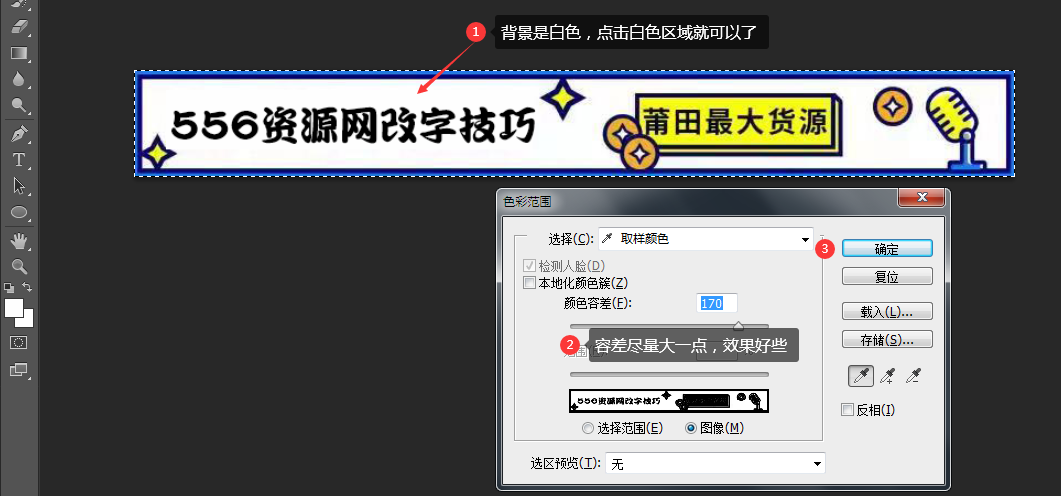Click the 颜色容差 slider handle

pos(738,325)
